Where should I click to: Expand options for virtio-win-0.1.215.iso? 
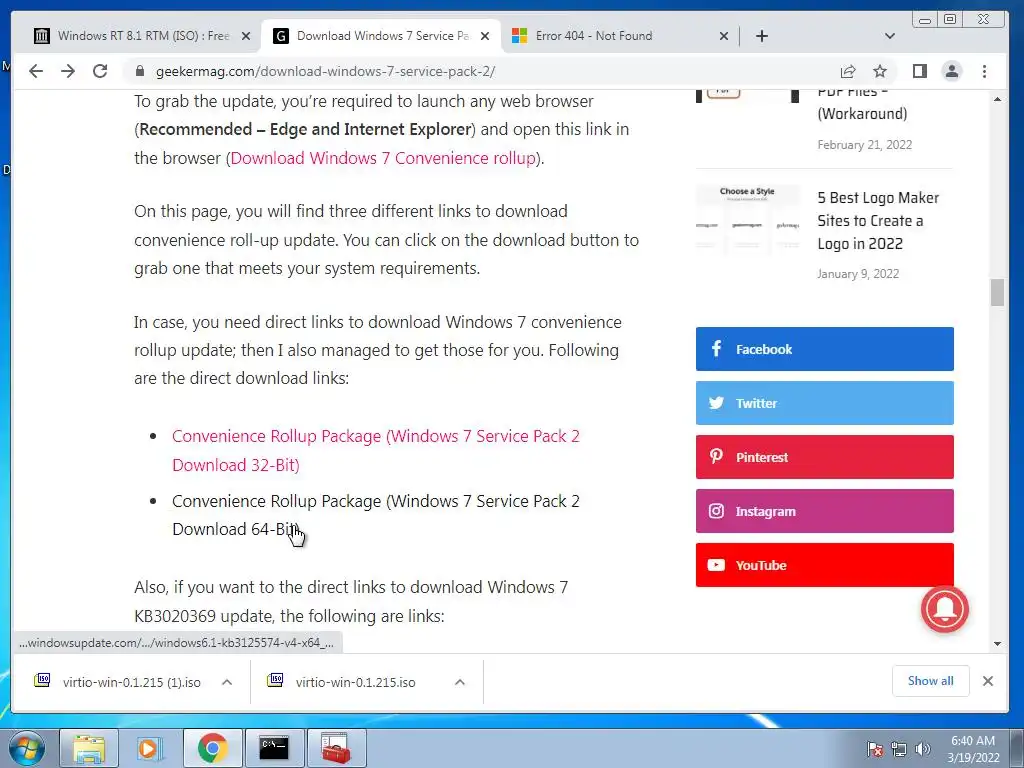tap(460, 682)
